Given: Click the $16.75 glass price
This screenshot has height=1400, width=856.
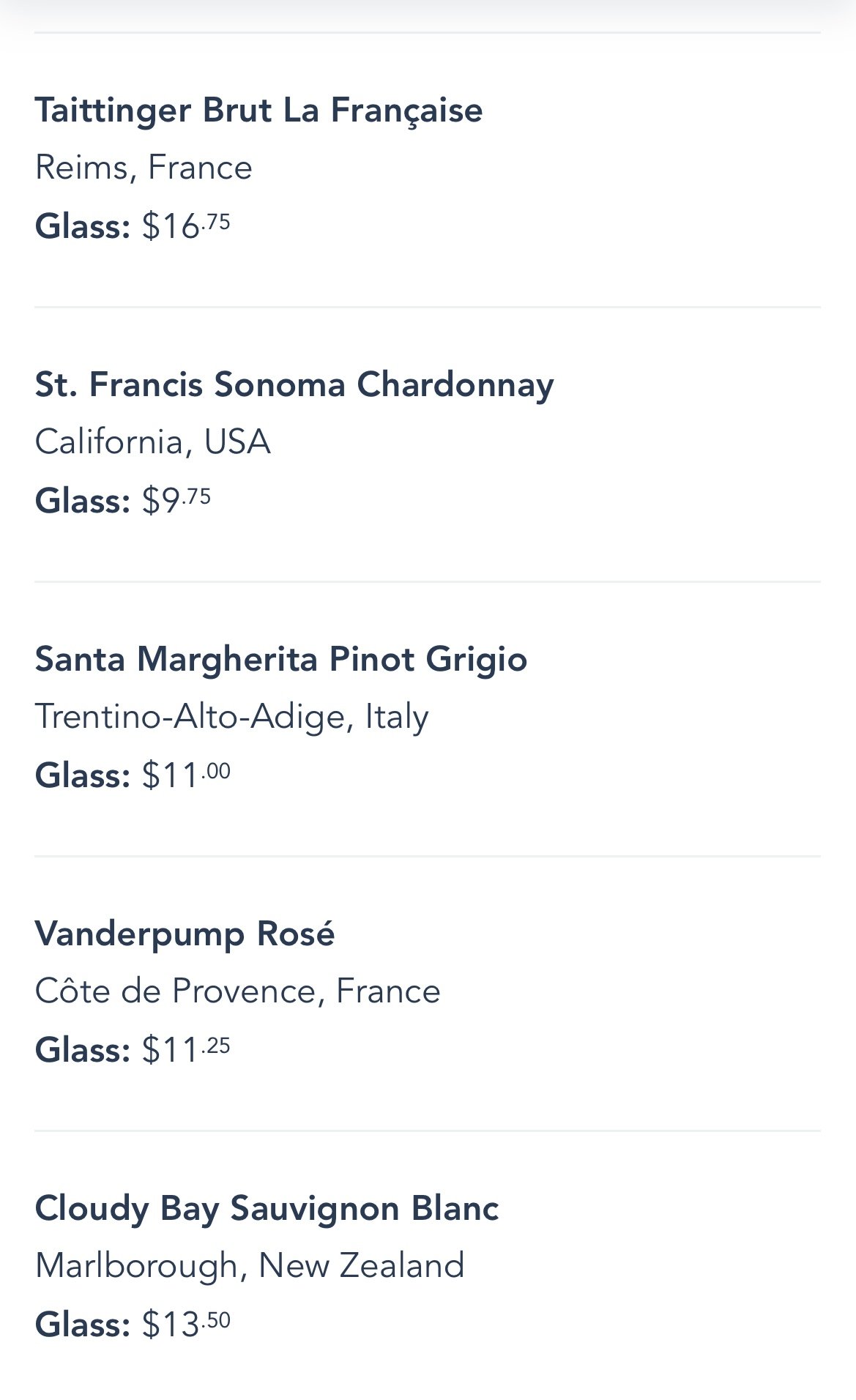Looking at the screenshot, I should [186, 226].
